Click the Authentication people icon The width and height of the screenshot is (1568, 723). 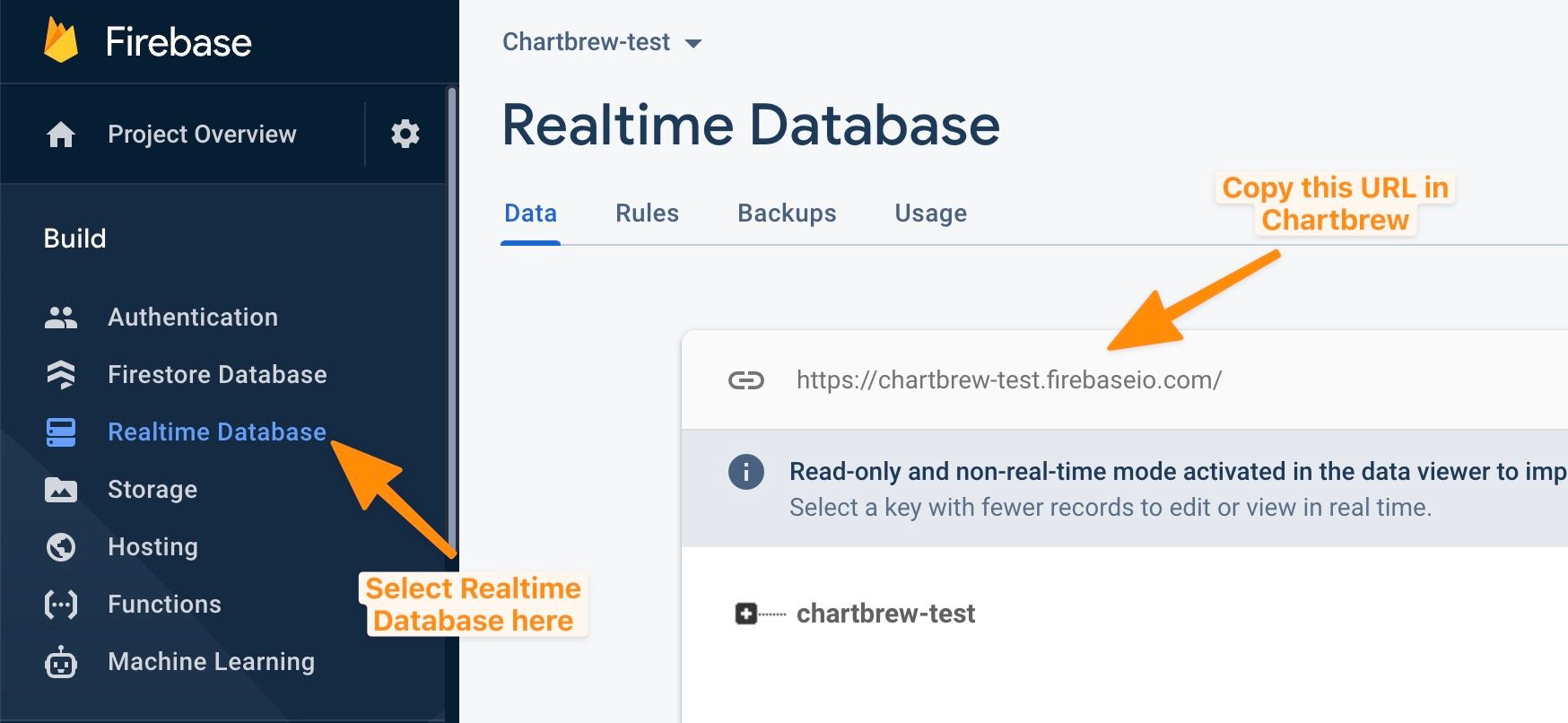point(61,318)
